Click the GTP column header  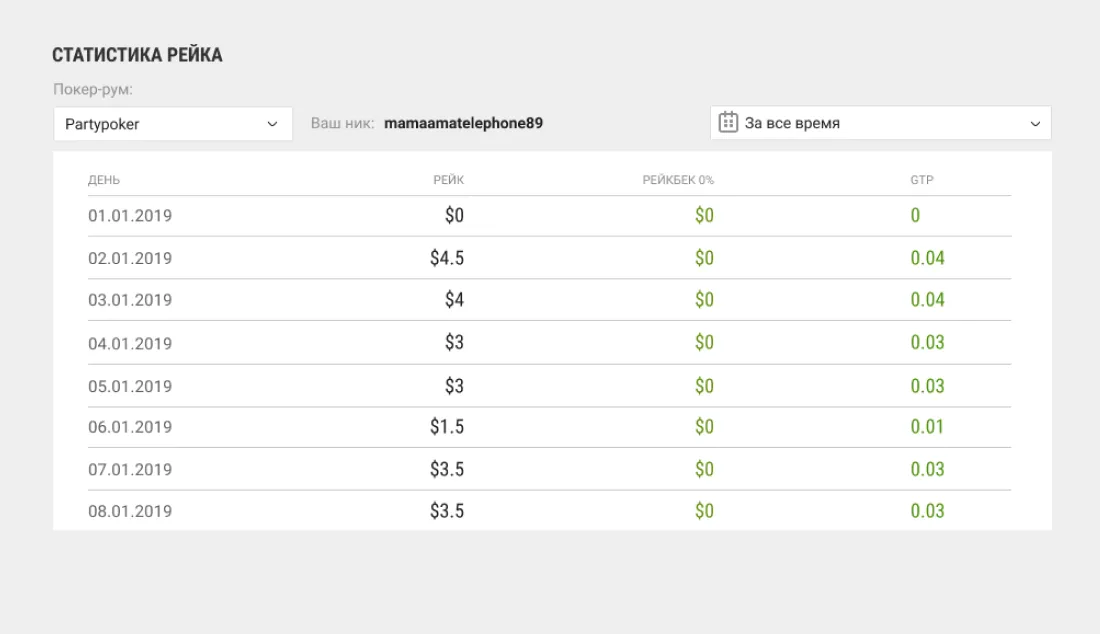click(922, 180)
